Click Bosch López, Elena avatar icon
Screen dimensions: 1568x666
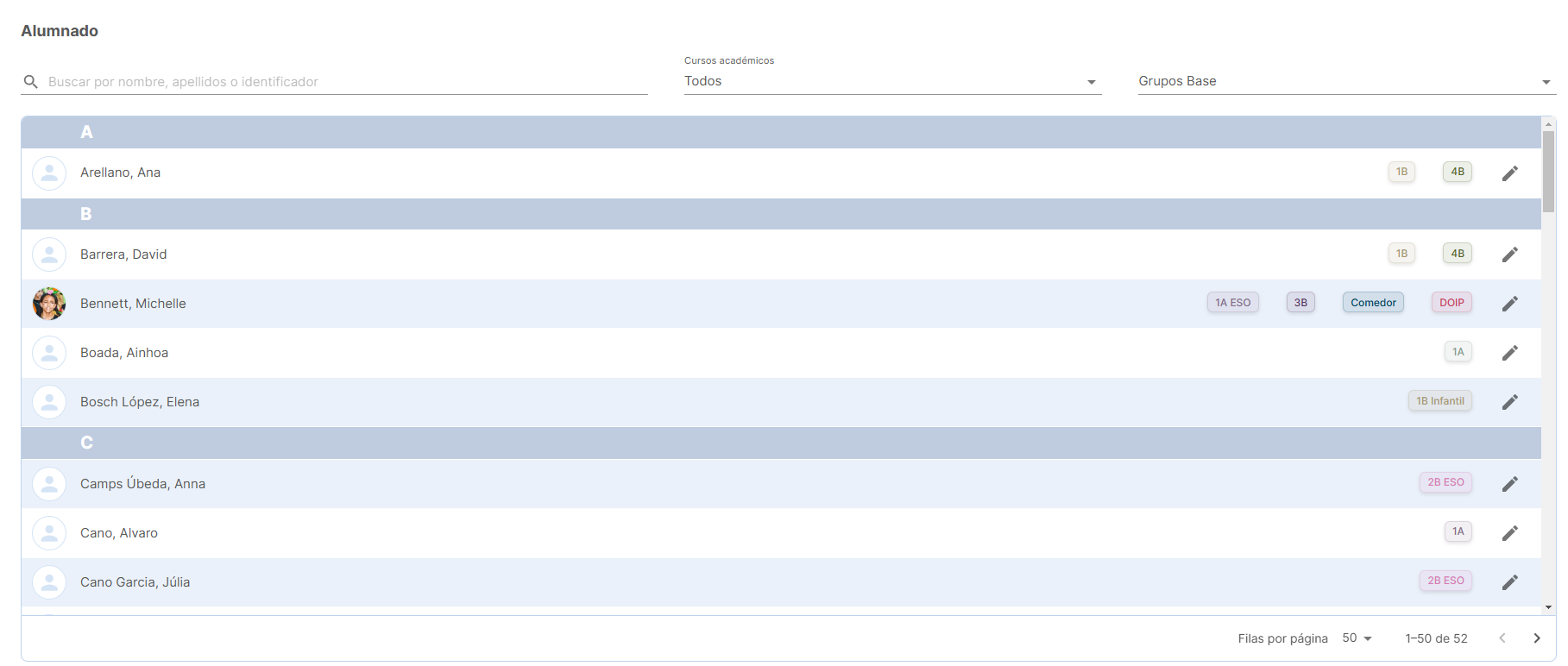[x=49, y=402]
